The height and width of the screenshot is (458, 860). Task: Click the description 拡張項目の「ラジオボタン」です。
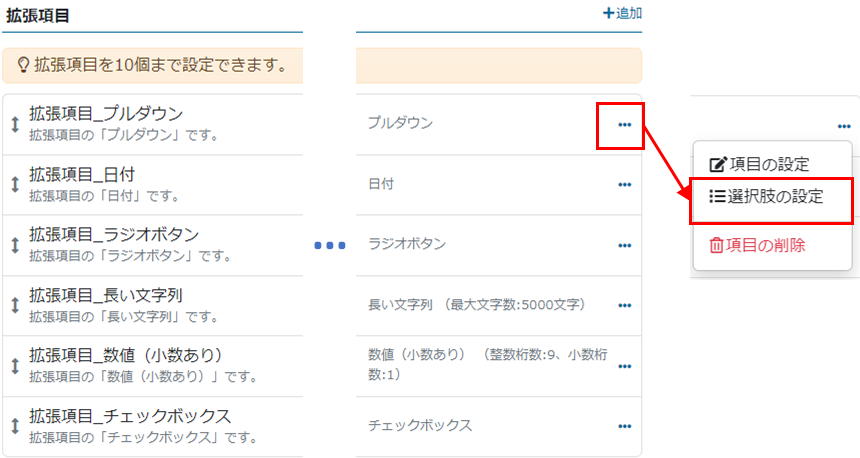point(131,256)
